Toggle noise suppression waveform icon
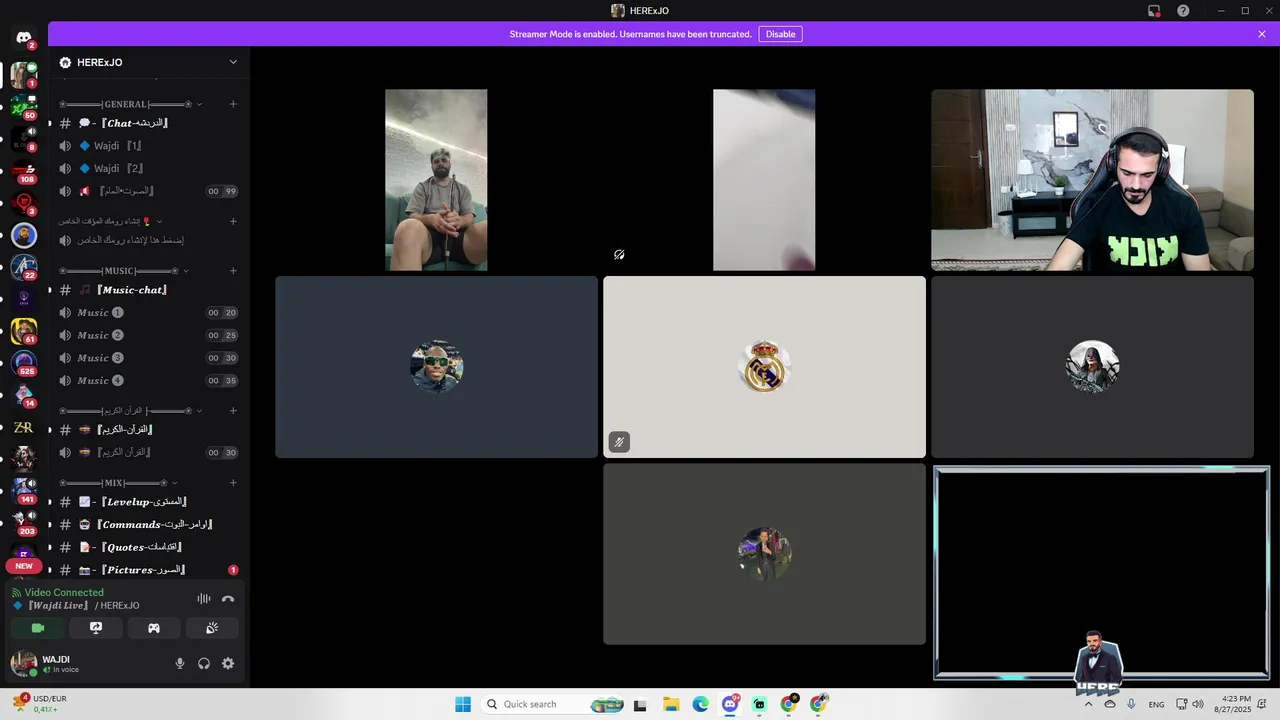This screenshot has height=720, width=1280. [204, 599]
